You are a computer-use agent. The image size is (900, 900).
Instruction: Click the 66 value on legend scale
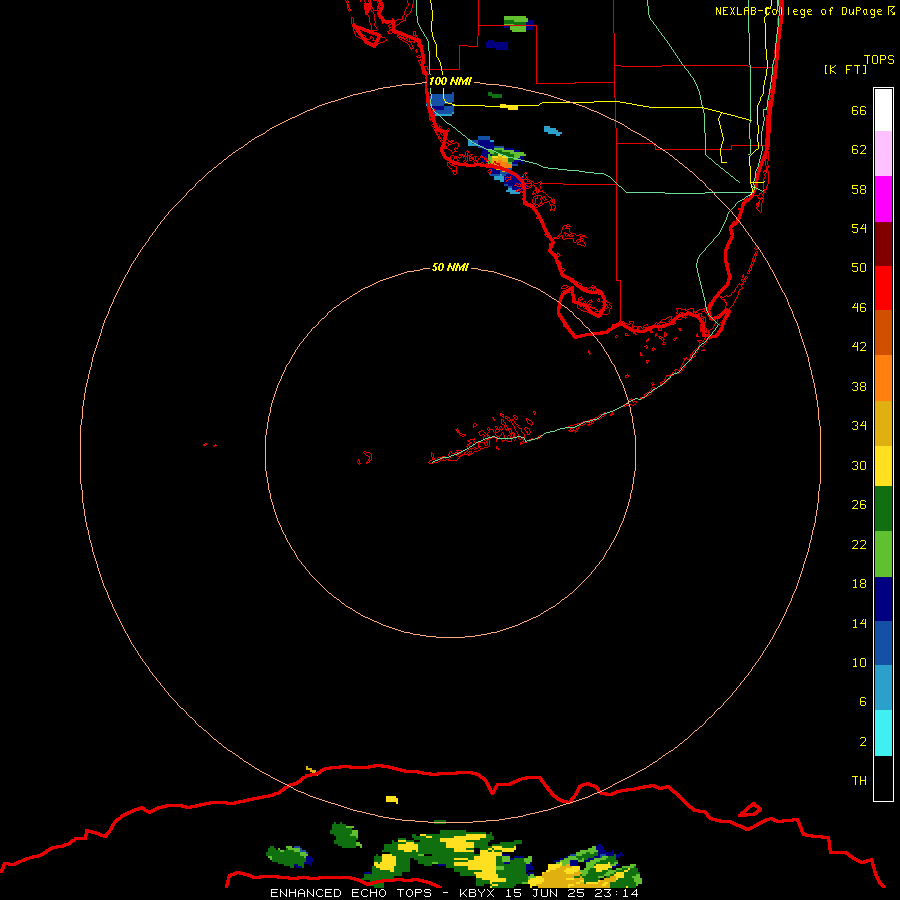(859, 110)
